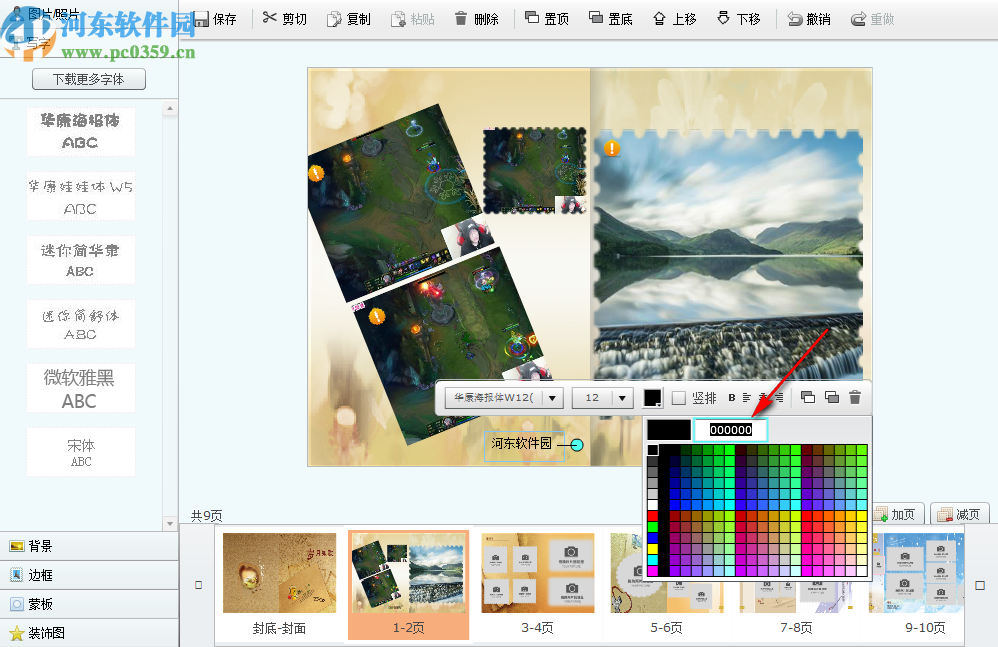Click the 加页 add page button
This screenshot has width=998, height=647.
click(x=897, y=513)
